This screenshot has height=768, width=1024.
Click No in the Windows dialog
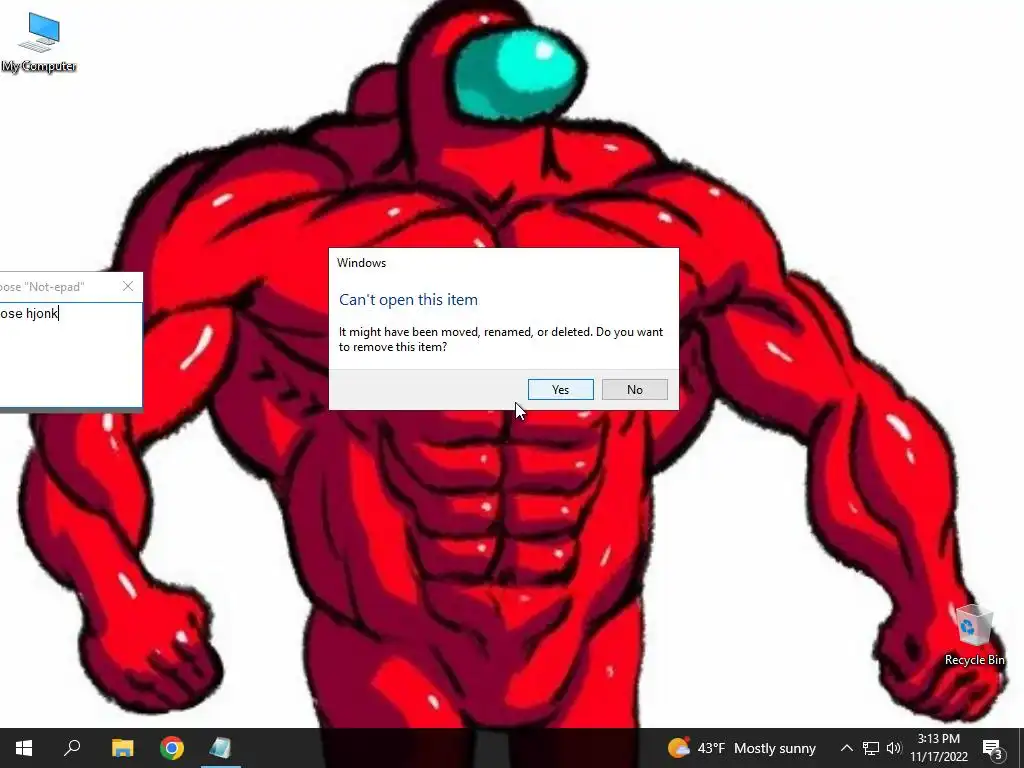point(634,389)
